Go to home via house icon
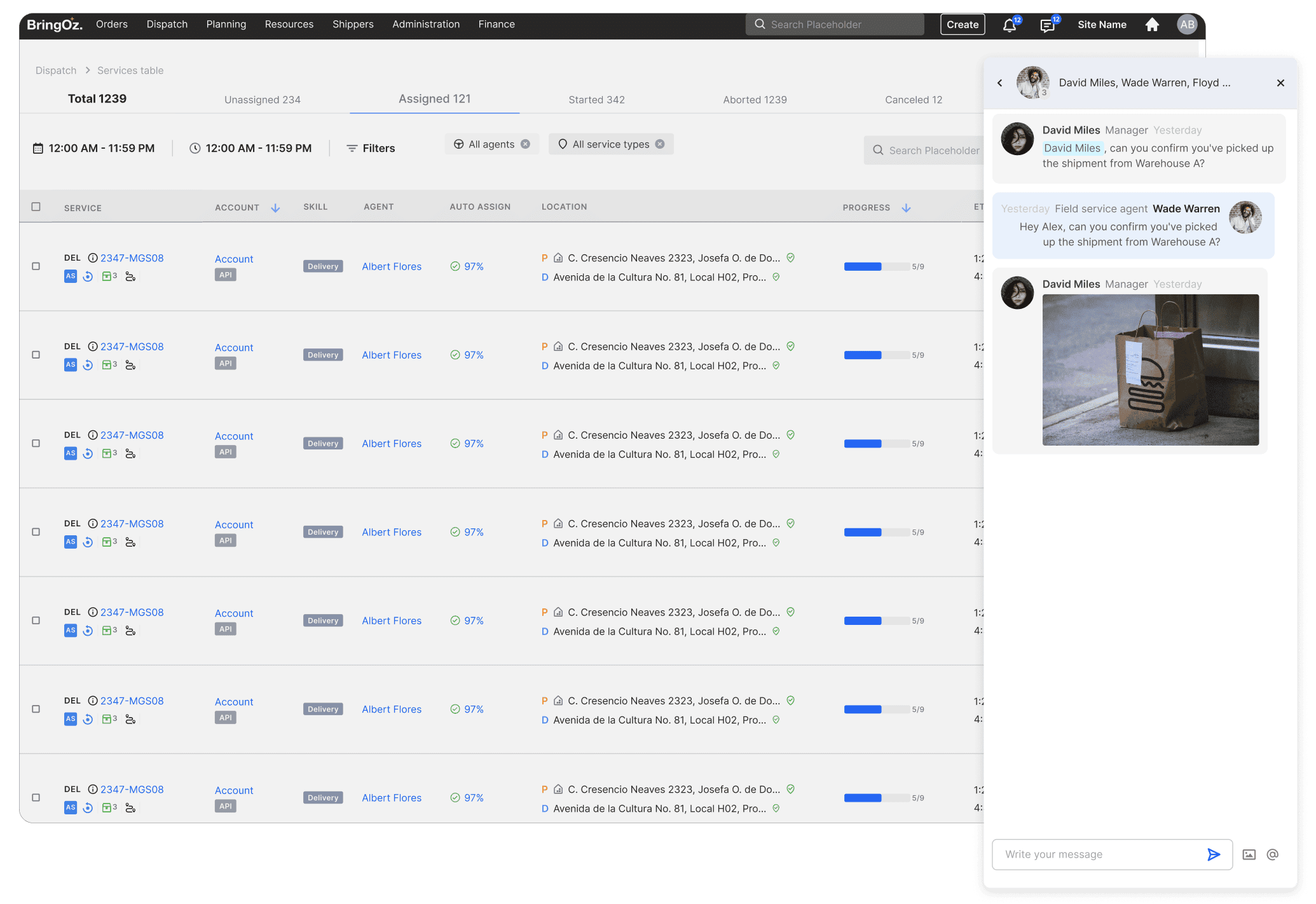 click(1152, 25)
